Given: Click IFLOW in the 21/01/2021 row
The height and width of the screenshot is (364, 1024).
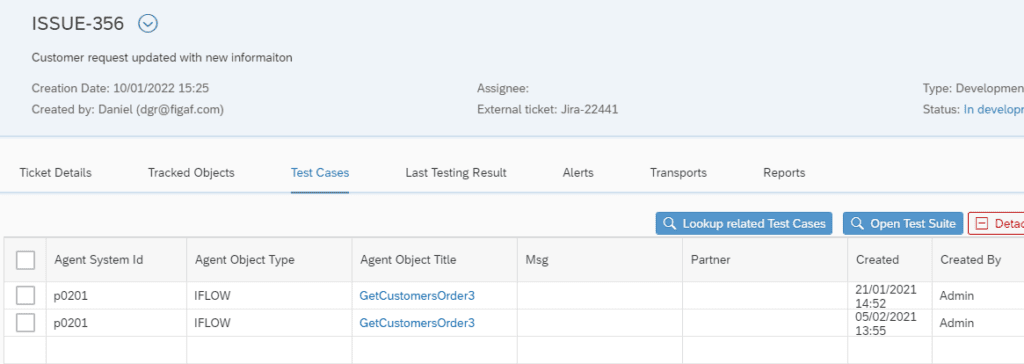Looking at the screenshot, I should click(212, 296).
